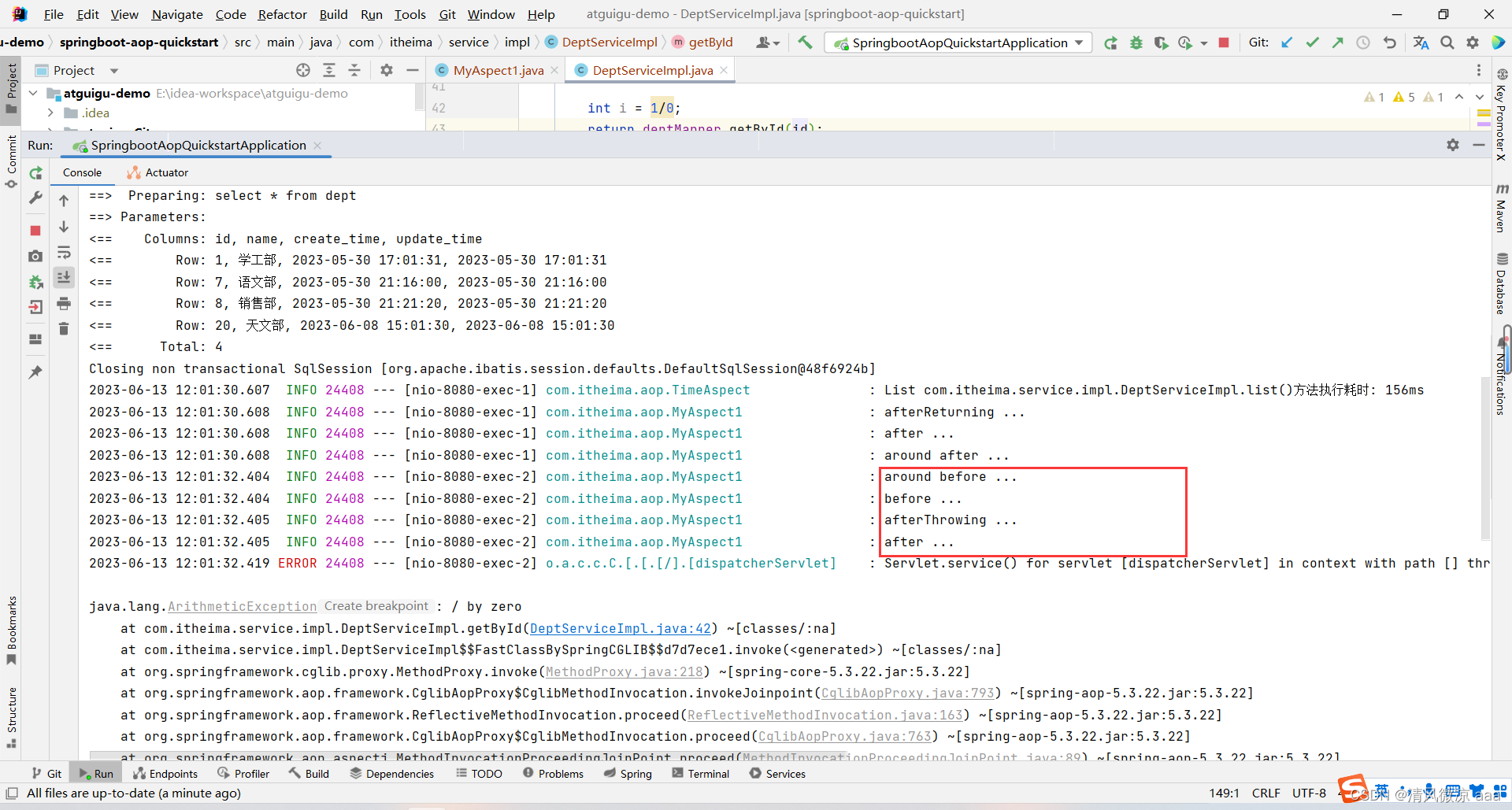Screen dimensions: 1512x810
Task: Rerun application using top toolbar run icon
Action: (1110, 43)
